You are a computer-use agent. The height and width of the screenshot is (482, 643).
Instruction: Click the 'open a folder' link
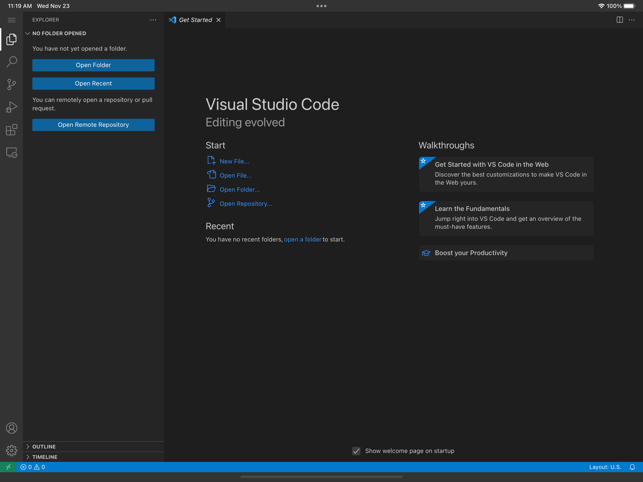303,240
